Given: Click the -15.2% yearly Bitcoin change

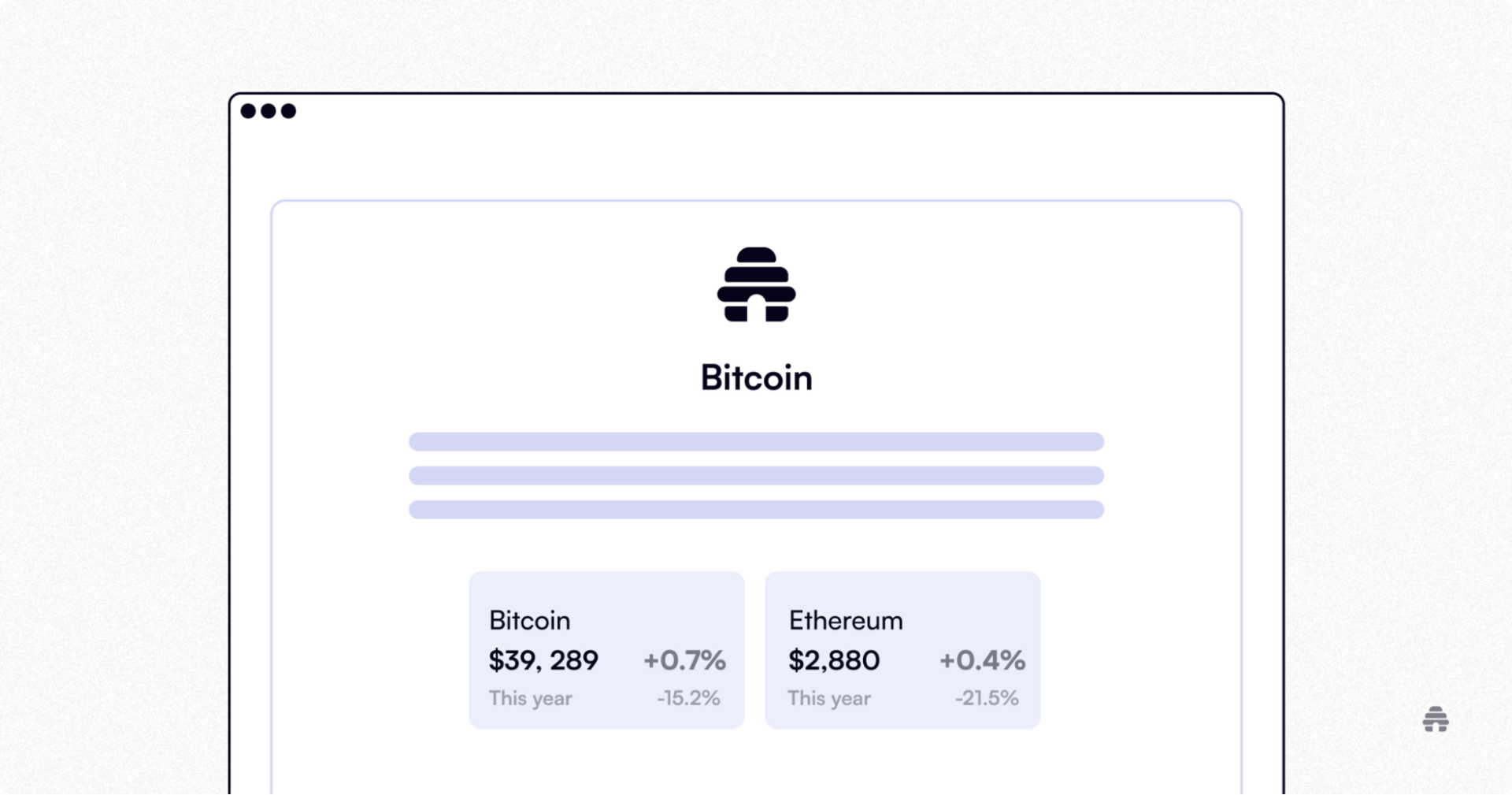Looking at the screenshot, I should coord(688,698).
